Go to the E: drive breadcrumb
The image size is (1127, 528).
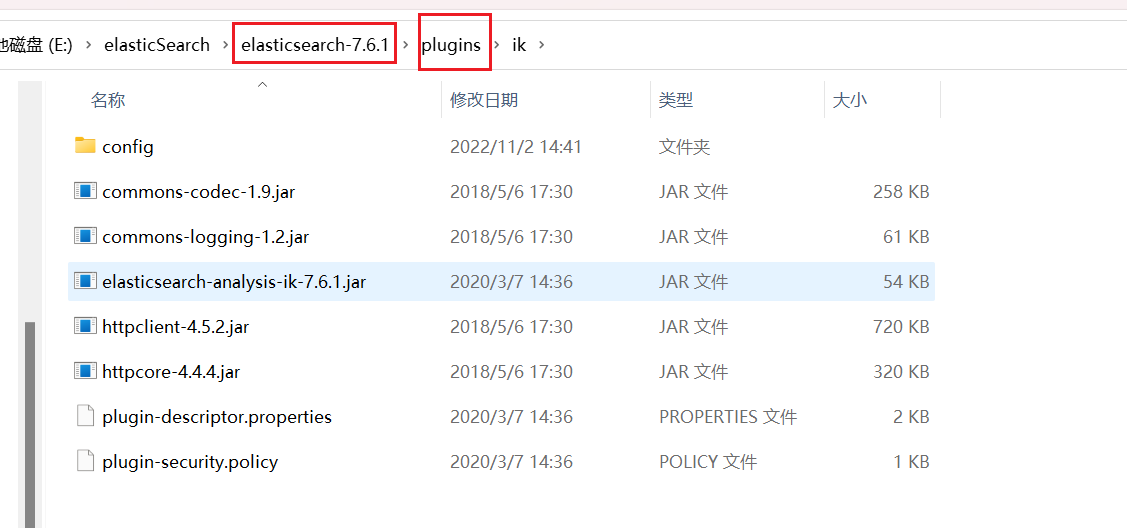[36, 45]
